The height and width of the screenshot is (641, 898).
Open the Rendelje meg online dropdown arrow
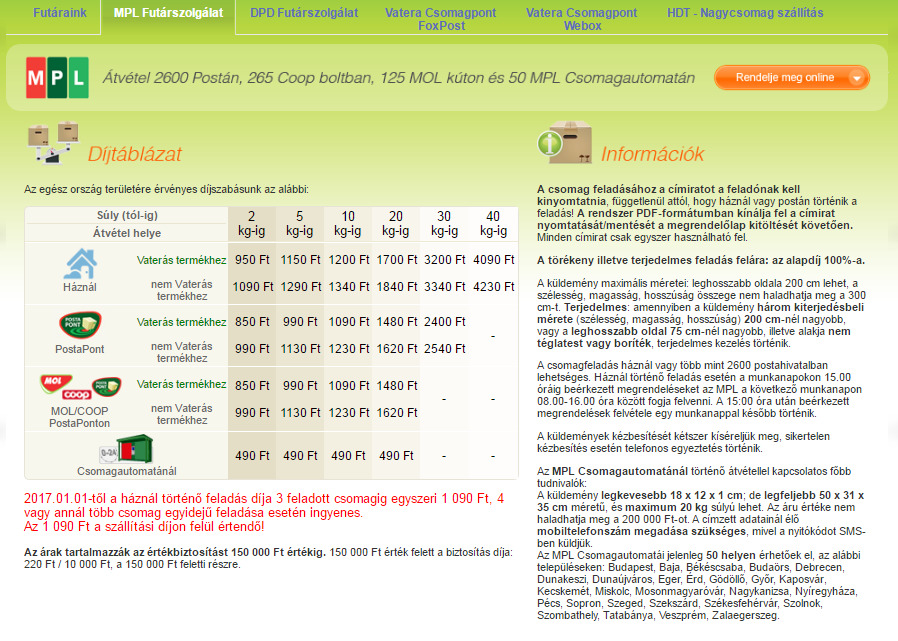click(857, 78)
